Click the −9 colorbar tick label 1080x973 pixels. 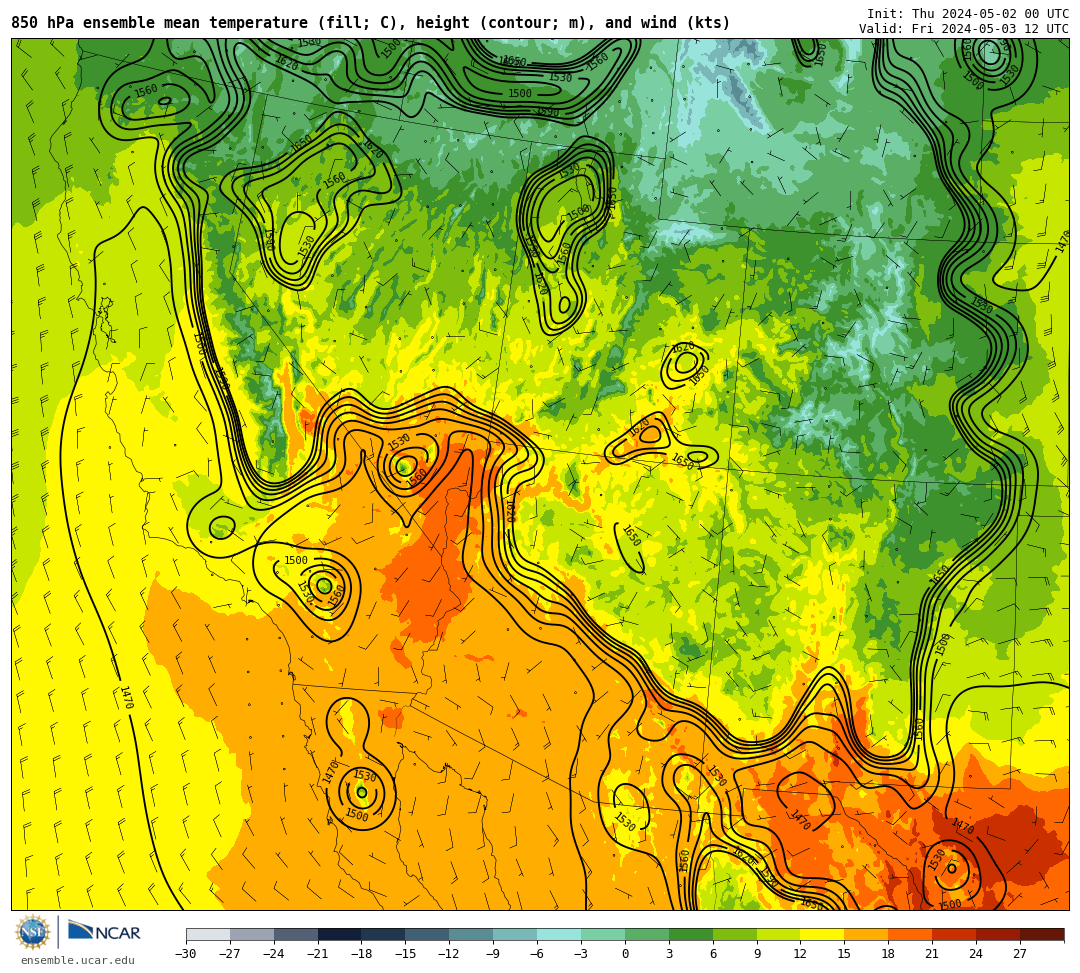(x=493, y=954)
